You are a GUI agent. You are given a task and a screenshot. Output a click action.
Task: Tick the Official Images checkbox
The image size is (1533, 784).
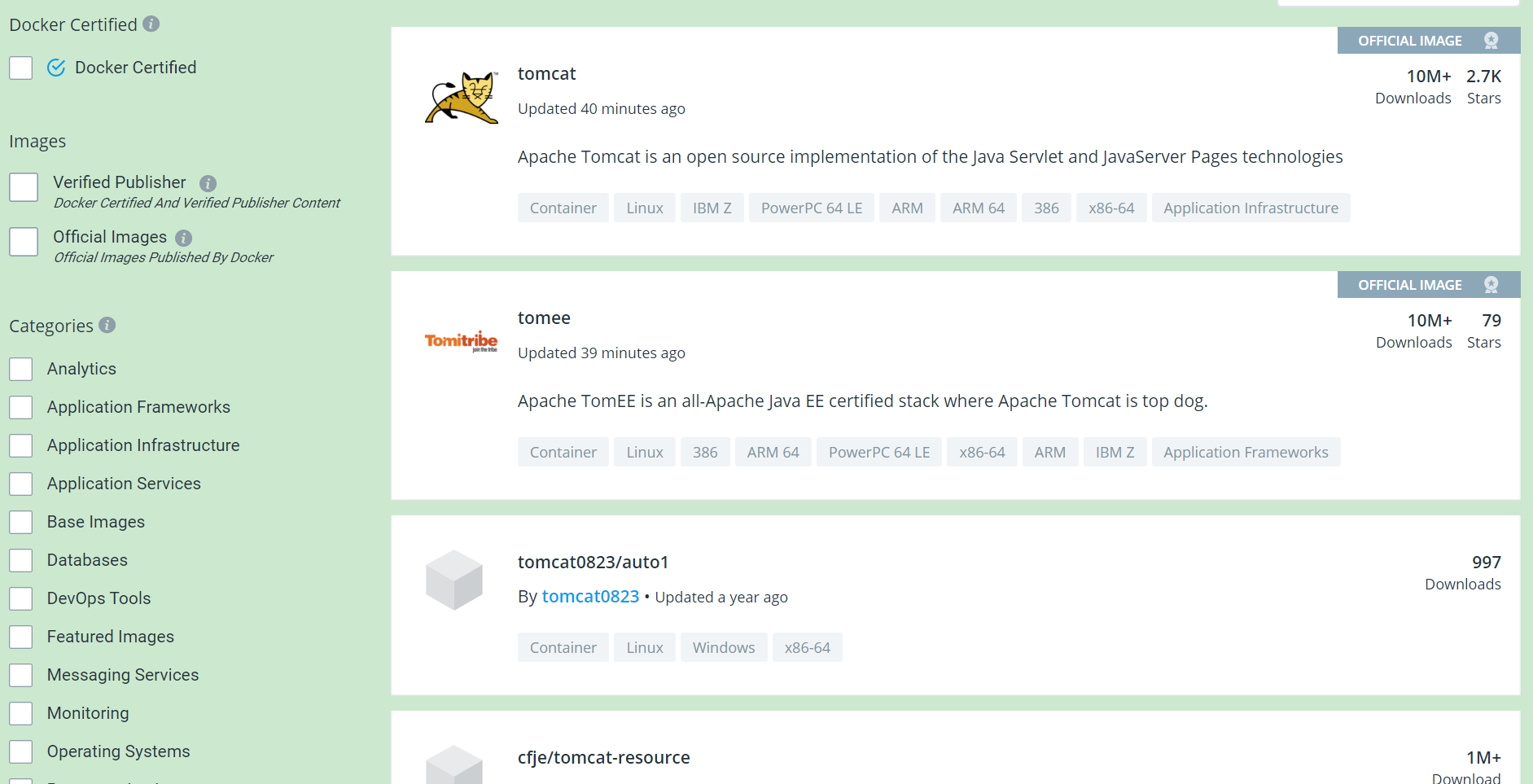[24, 242]
